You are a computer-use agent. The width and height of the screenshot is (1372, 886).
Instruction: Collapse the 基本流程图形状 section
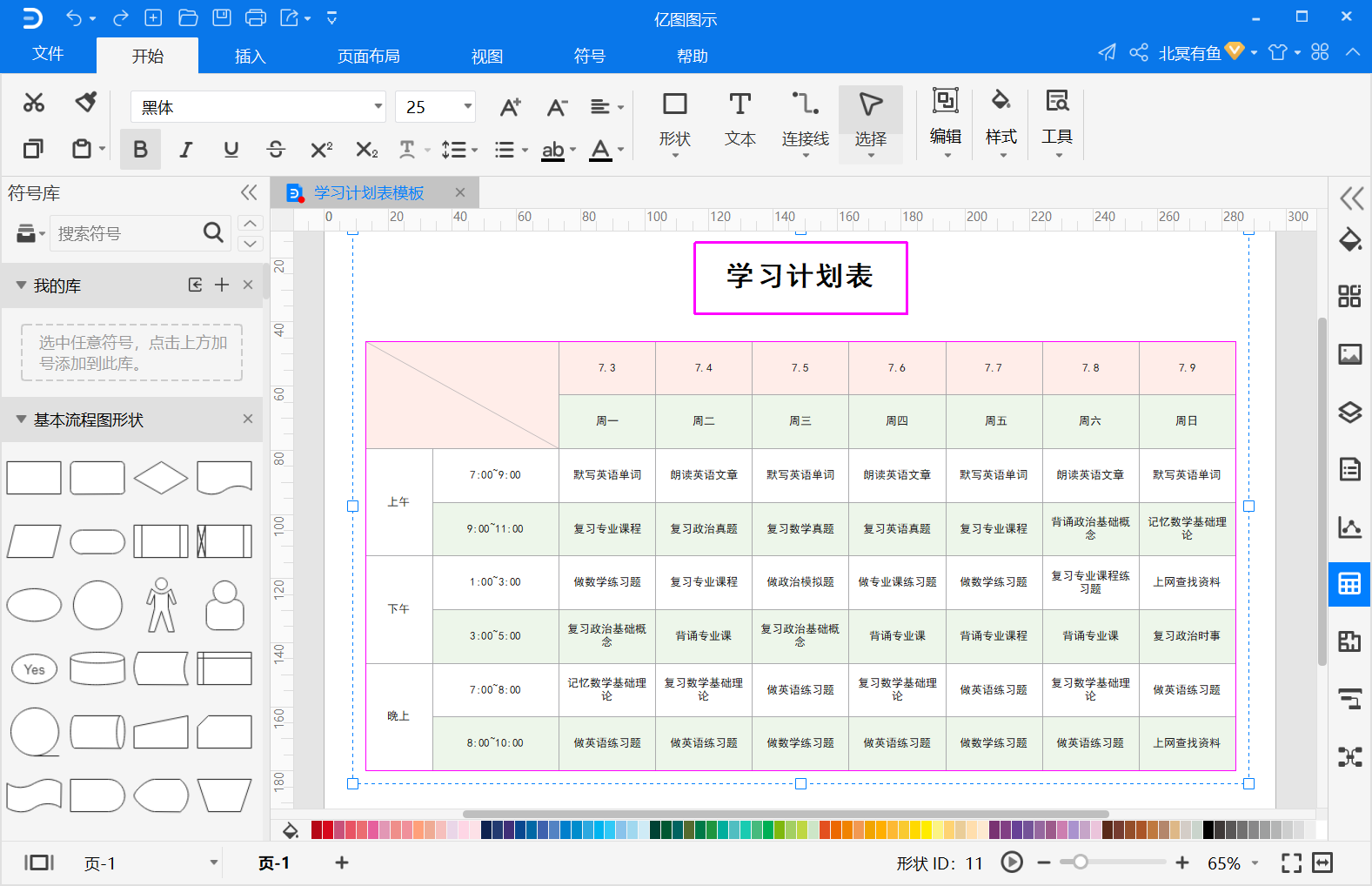click(21, 420)
